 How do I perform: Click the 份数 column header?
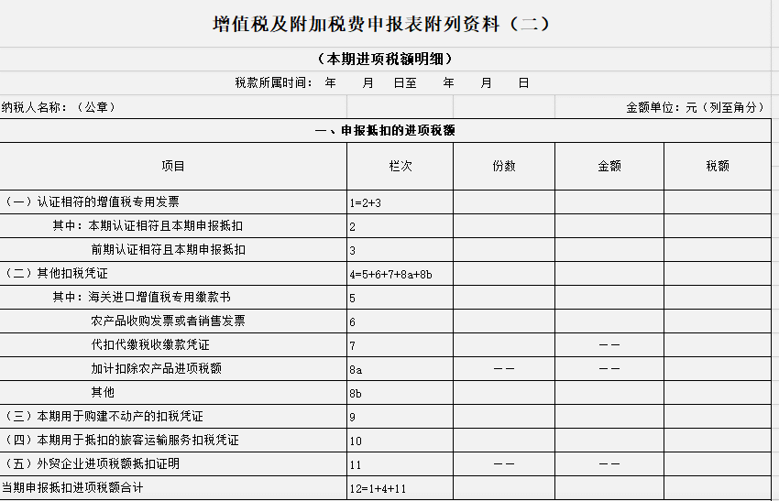(x=504, y=166)
